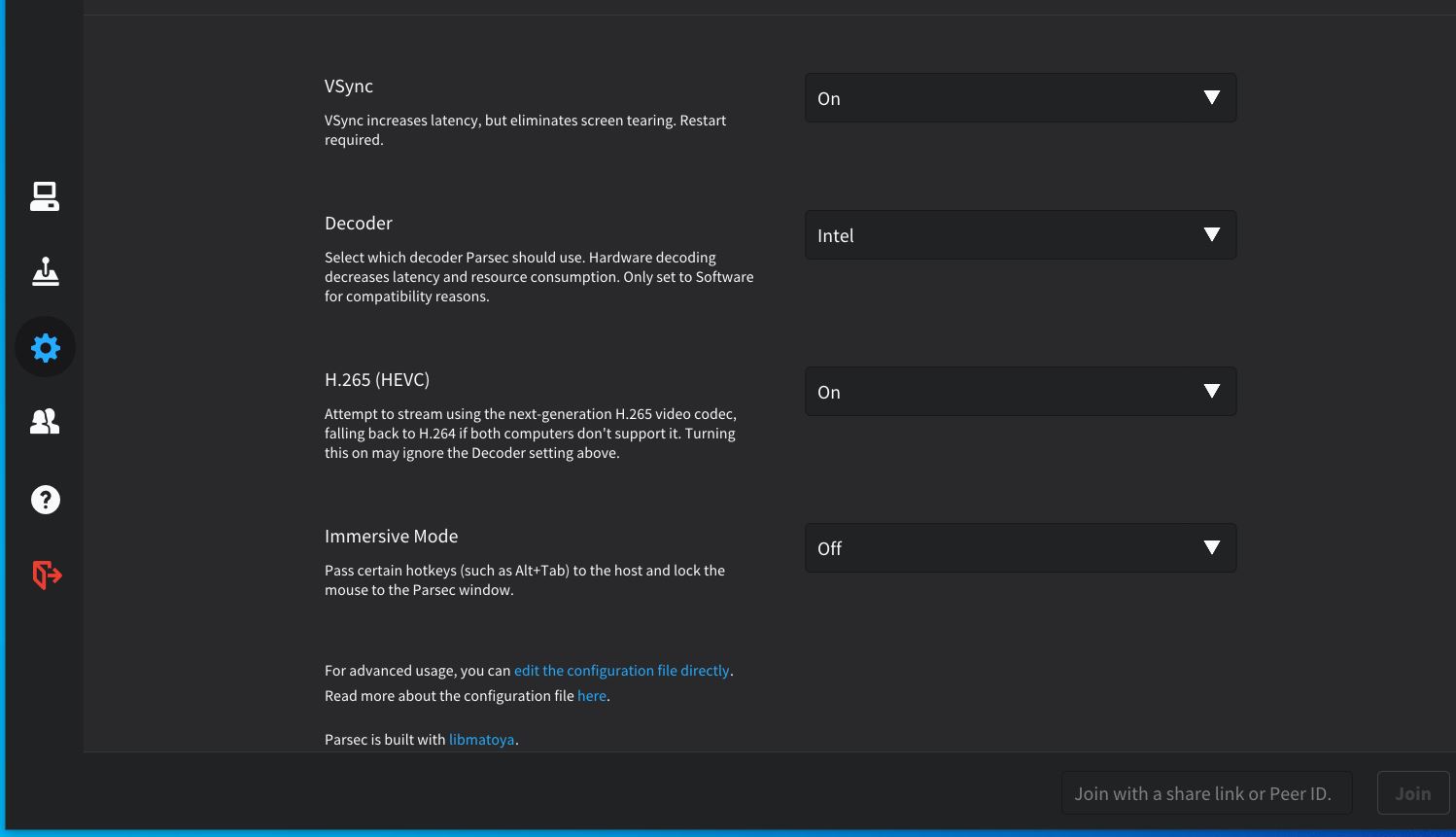Click the share link or Peer ID field
The height and width of the screenshot is (837, 1456).
tap(1205, 792)
